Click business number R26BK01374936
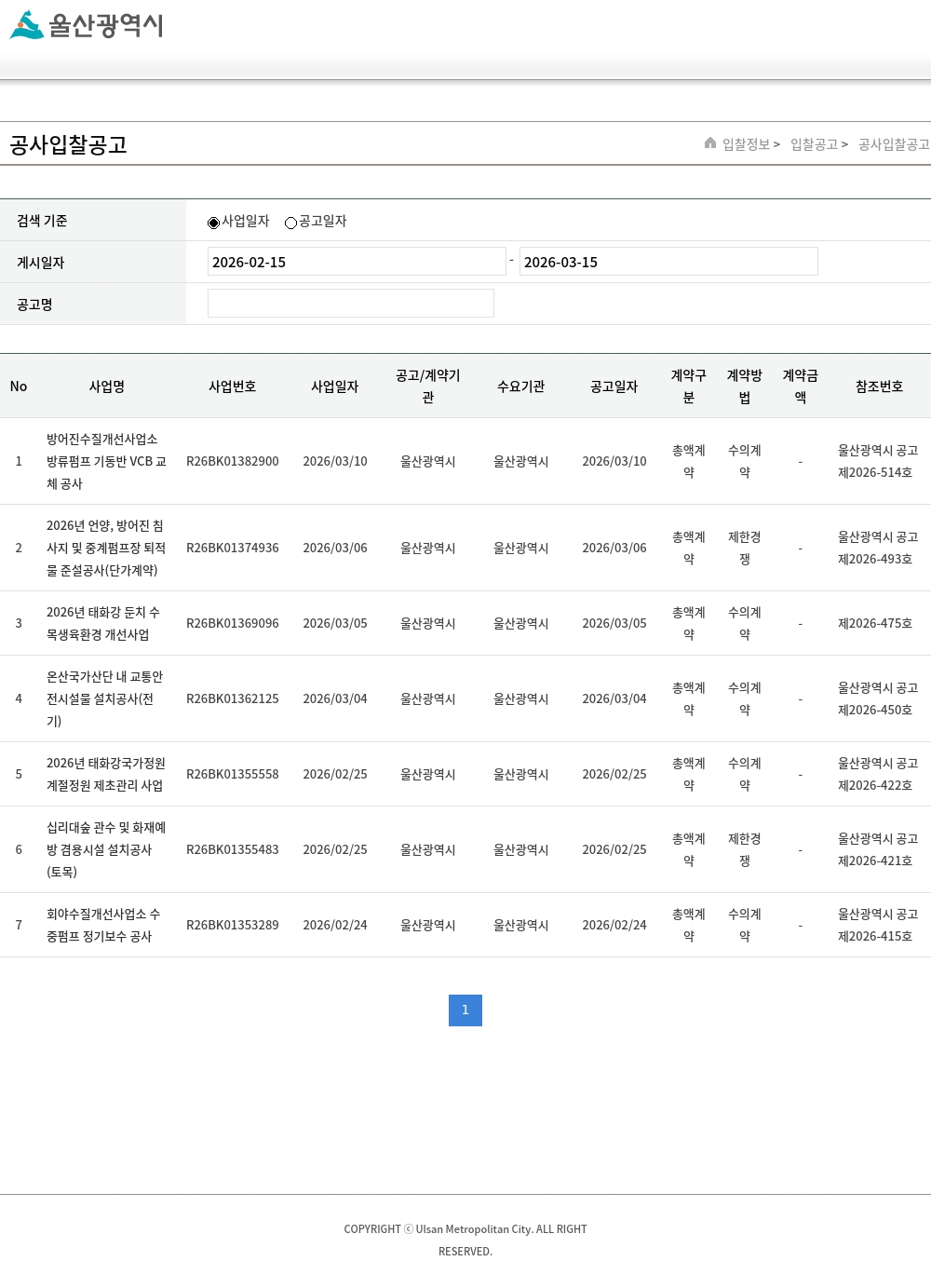The height and width of the screenshot is (1288, 931). pos(232,548)
